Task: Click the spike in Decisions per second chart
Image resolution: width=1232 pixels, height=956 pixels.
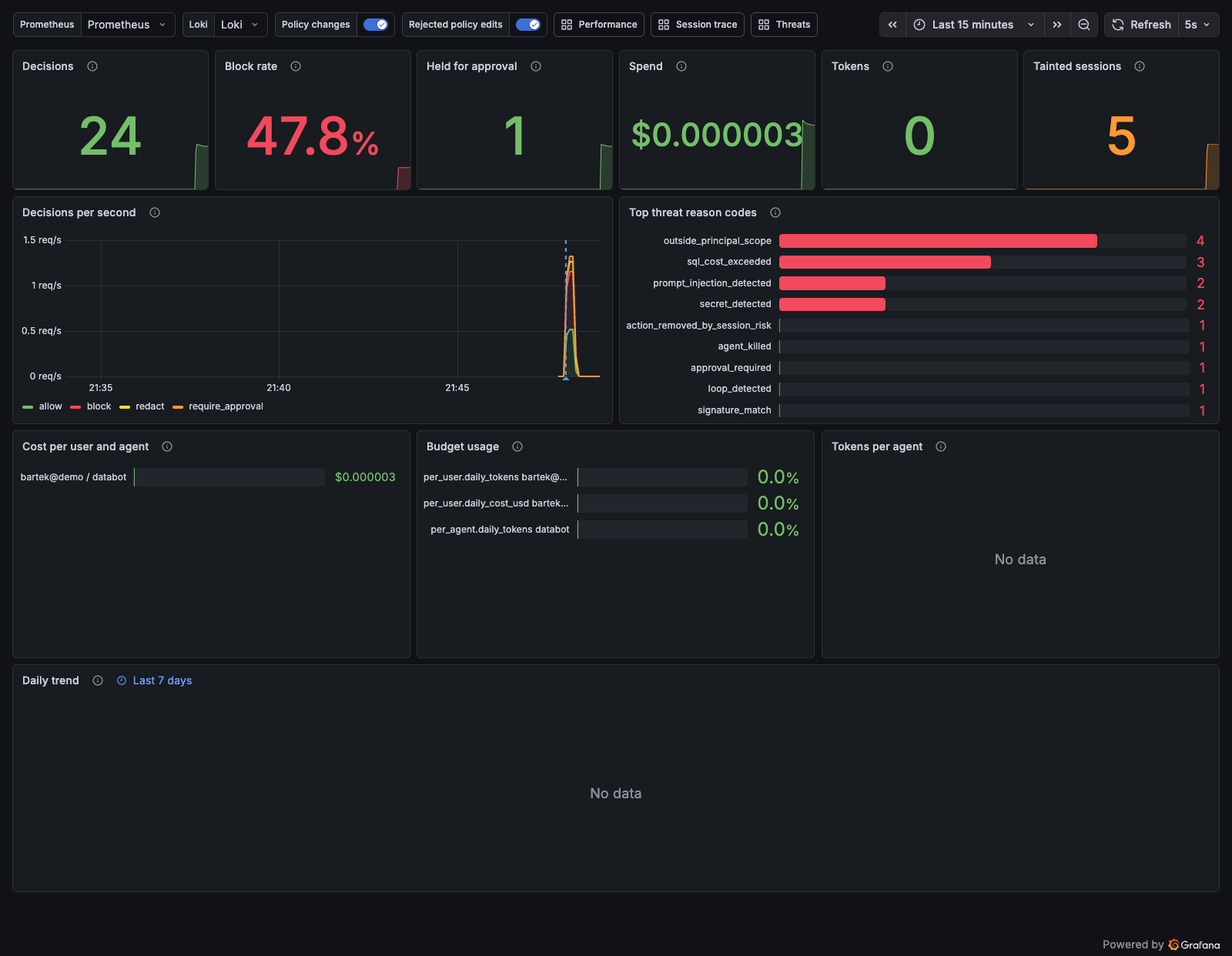Action: point(571,316)
